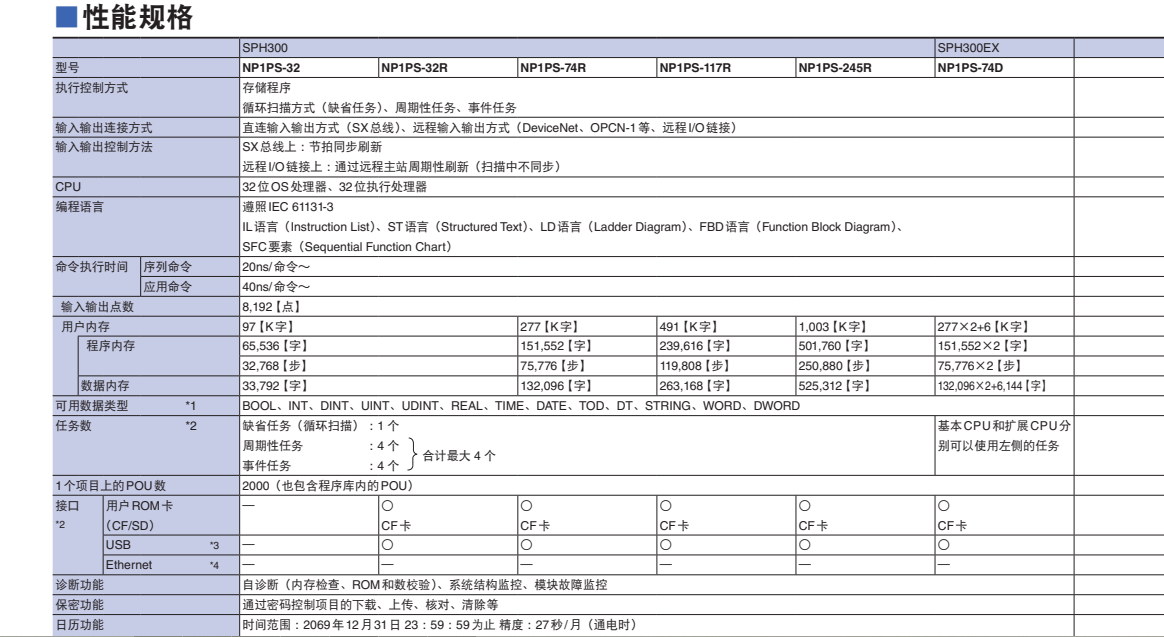Click the Ethernet interface label
Screen dimensions: 1164x637
(129, 565)
